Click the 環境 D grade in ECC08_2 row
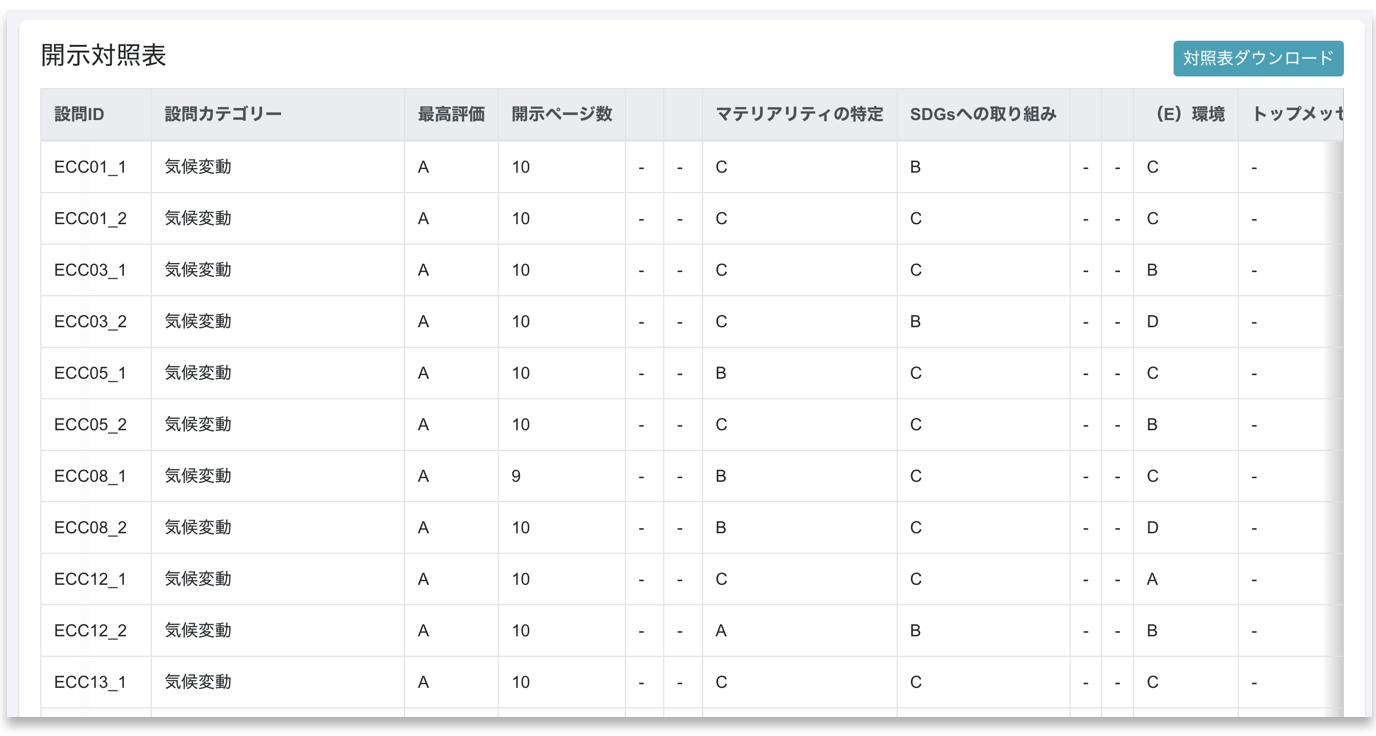This screenshot has width=1376, height=736. (1152, 528)
